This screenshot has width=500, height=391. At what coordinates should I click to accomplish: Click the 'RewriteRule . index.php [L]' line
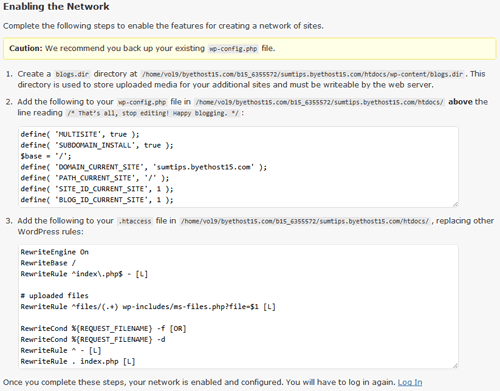point(78,362)
